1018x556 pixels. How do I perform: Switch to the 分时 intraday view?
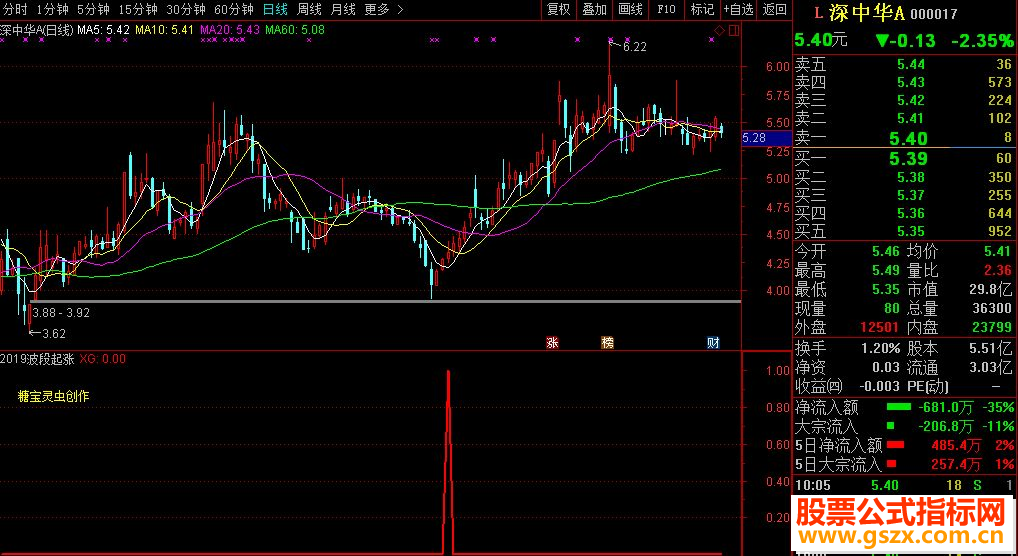(x=15, y=9)
